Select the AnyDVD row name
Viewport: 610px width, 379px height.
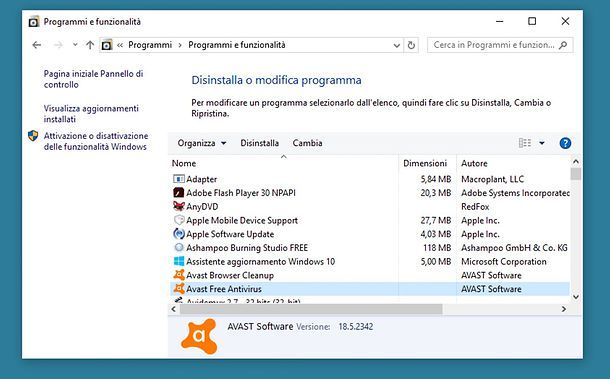202,207
